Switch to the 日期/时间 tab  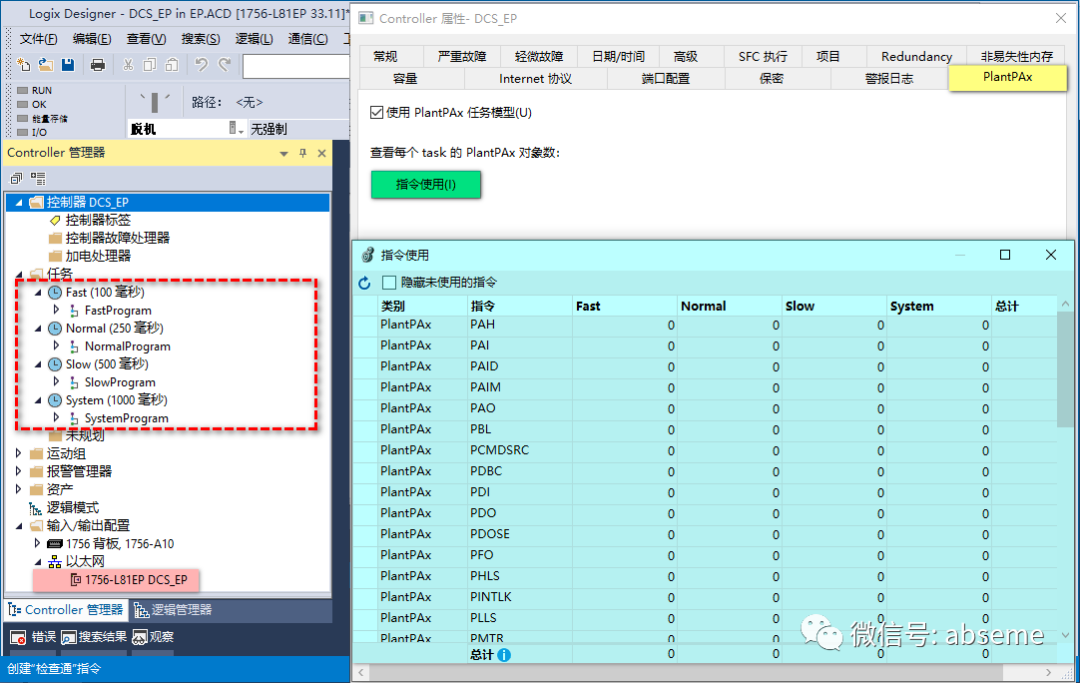[618, 56]
